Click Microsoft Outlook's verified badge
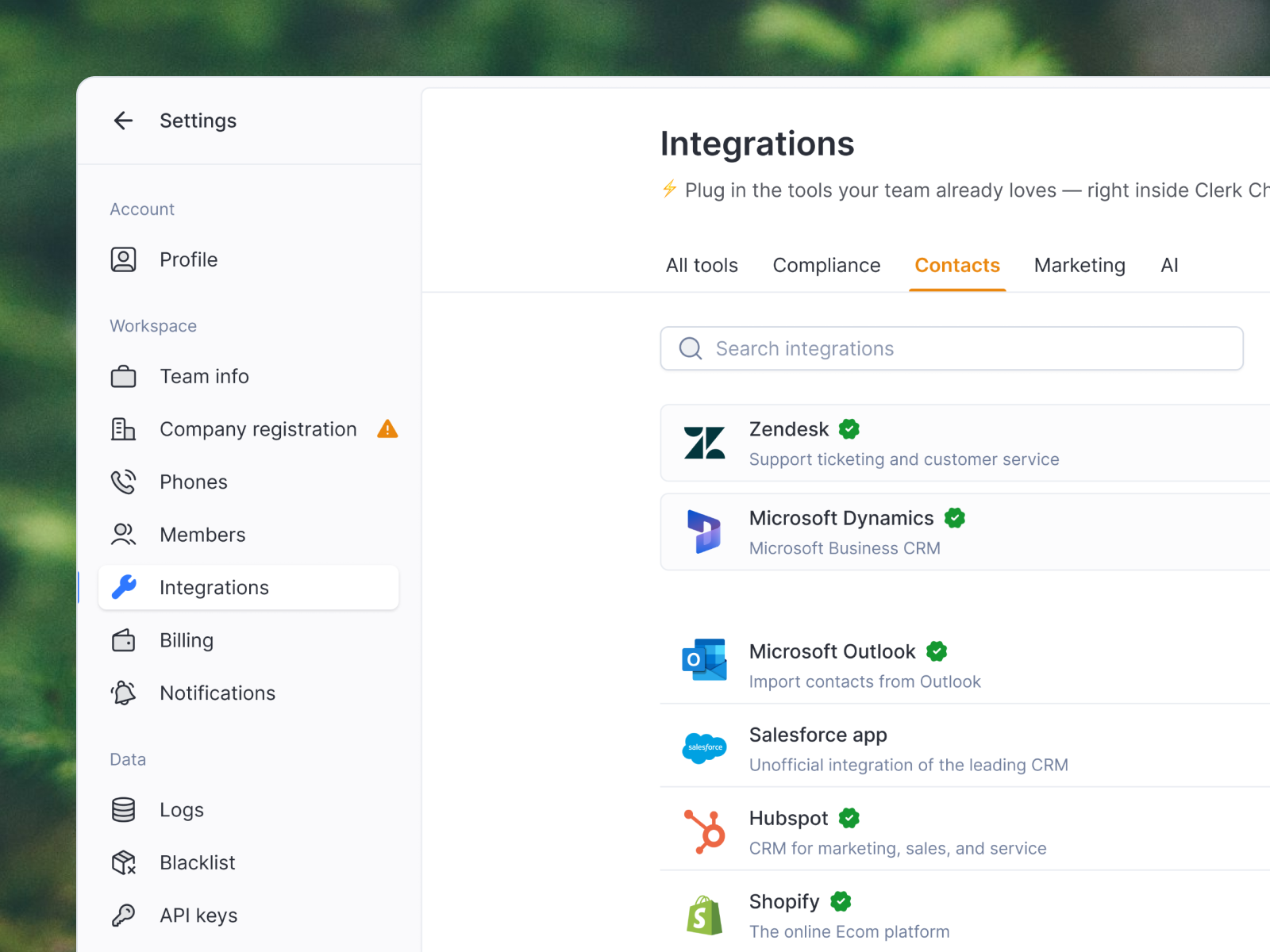 937,651
